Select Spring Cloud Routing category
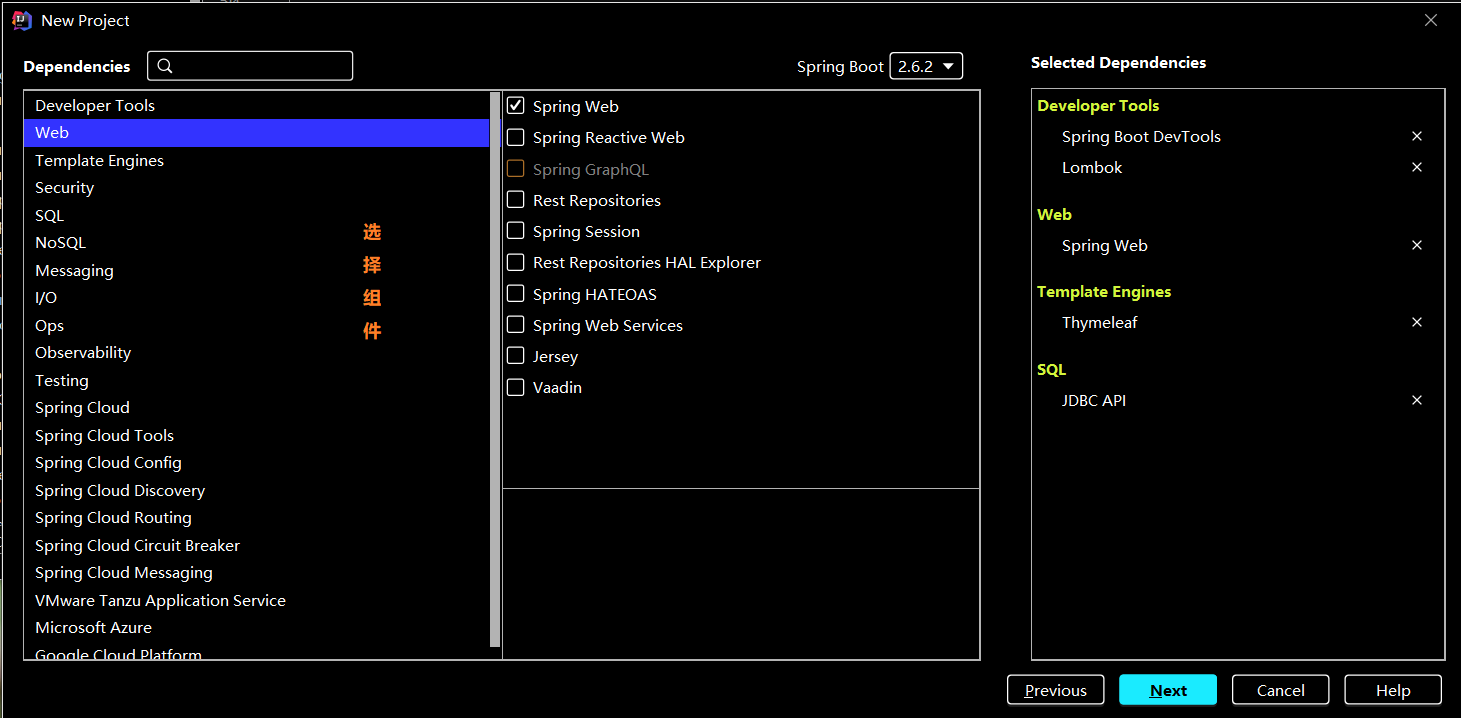The width and height of the screenshot is (1461, 718). tap(256, 518)
